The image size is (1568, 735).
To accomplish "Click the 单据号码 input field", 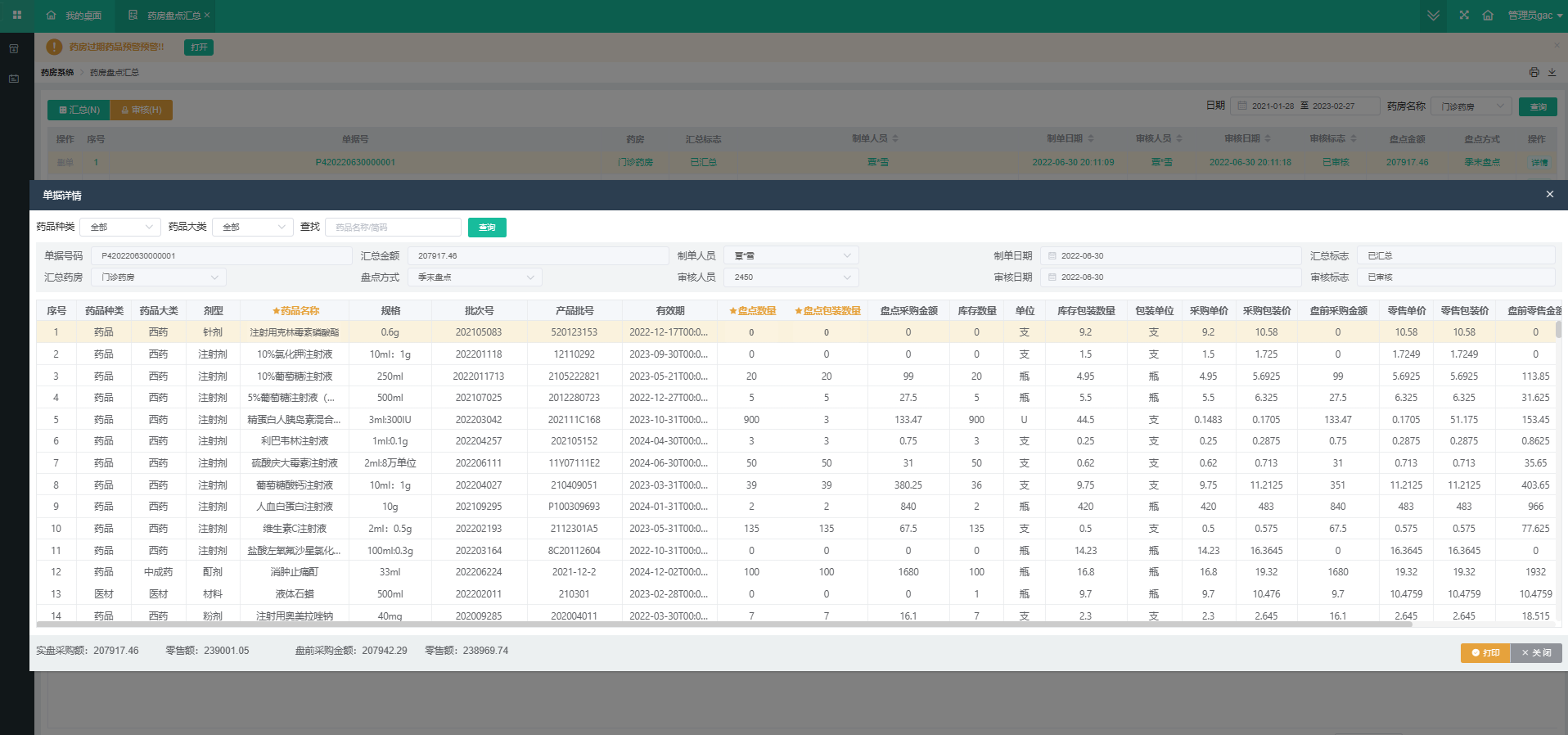I will coord(221,256).
